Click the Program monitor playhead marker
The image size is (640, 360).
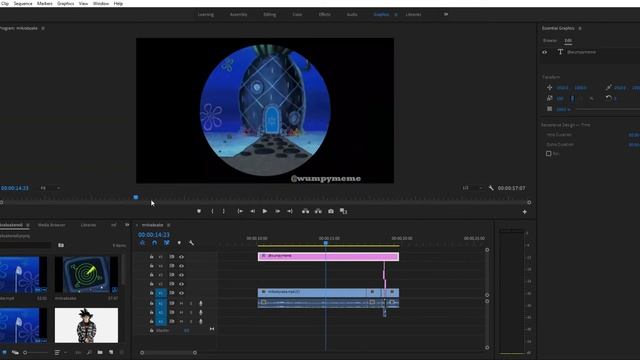pyautogui.click(x=136, y=198)
